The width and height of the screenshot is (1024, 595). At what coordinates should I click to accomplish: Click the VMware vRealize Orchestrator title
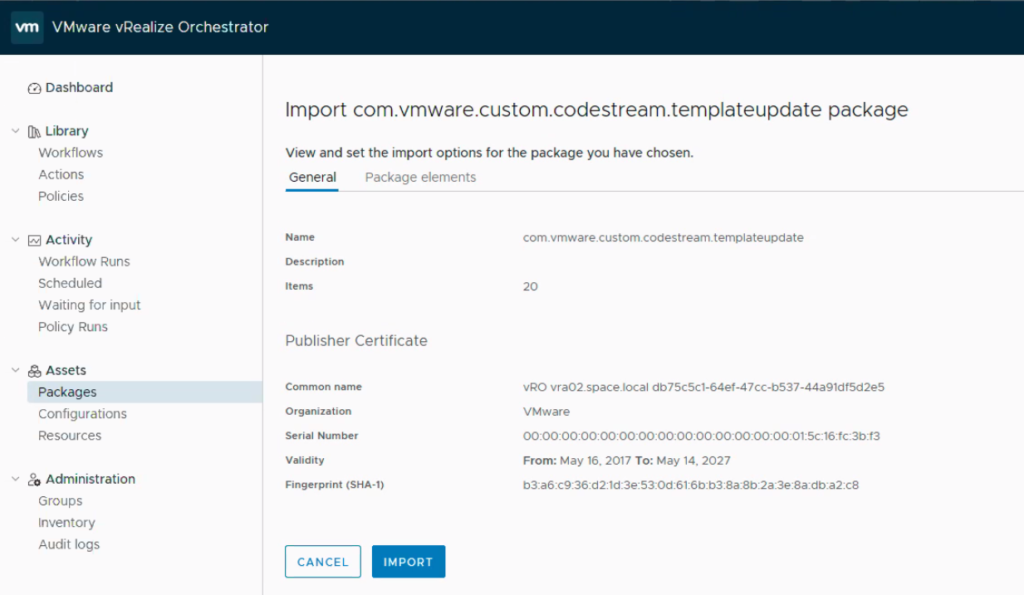pyautogui.click(x=160, y=27)
